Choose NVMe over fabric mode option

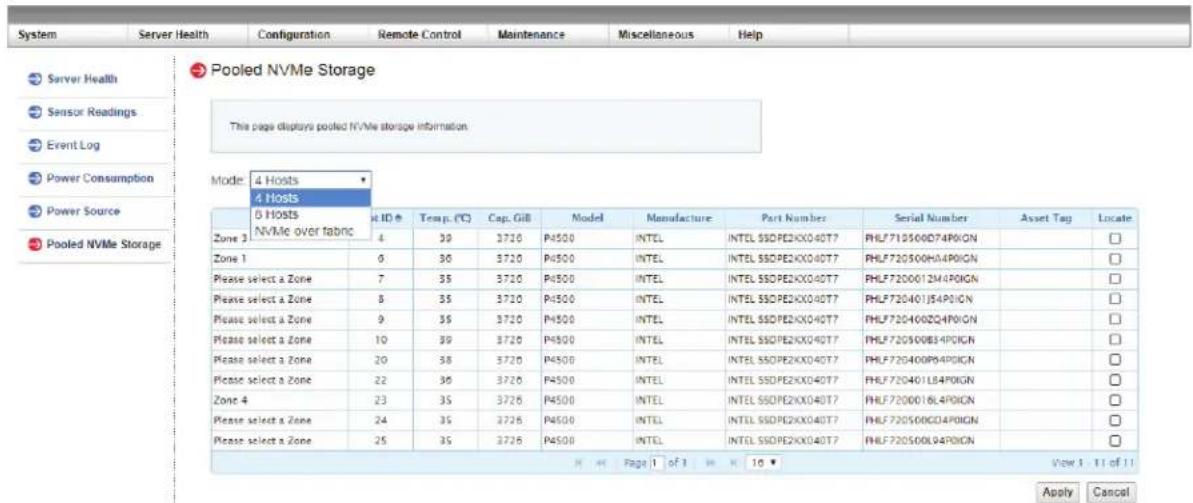pyautogui.click(x=310, y=229)
